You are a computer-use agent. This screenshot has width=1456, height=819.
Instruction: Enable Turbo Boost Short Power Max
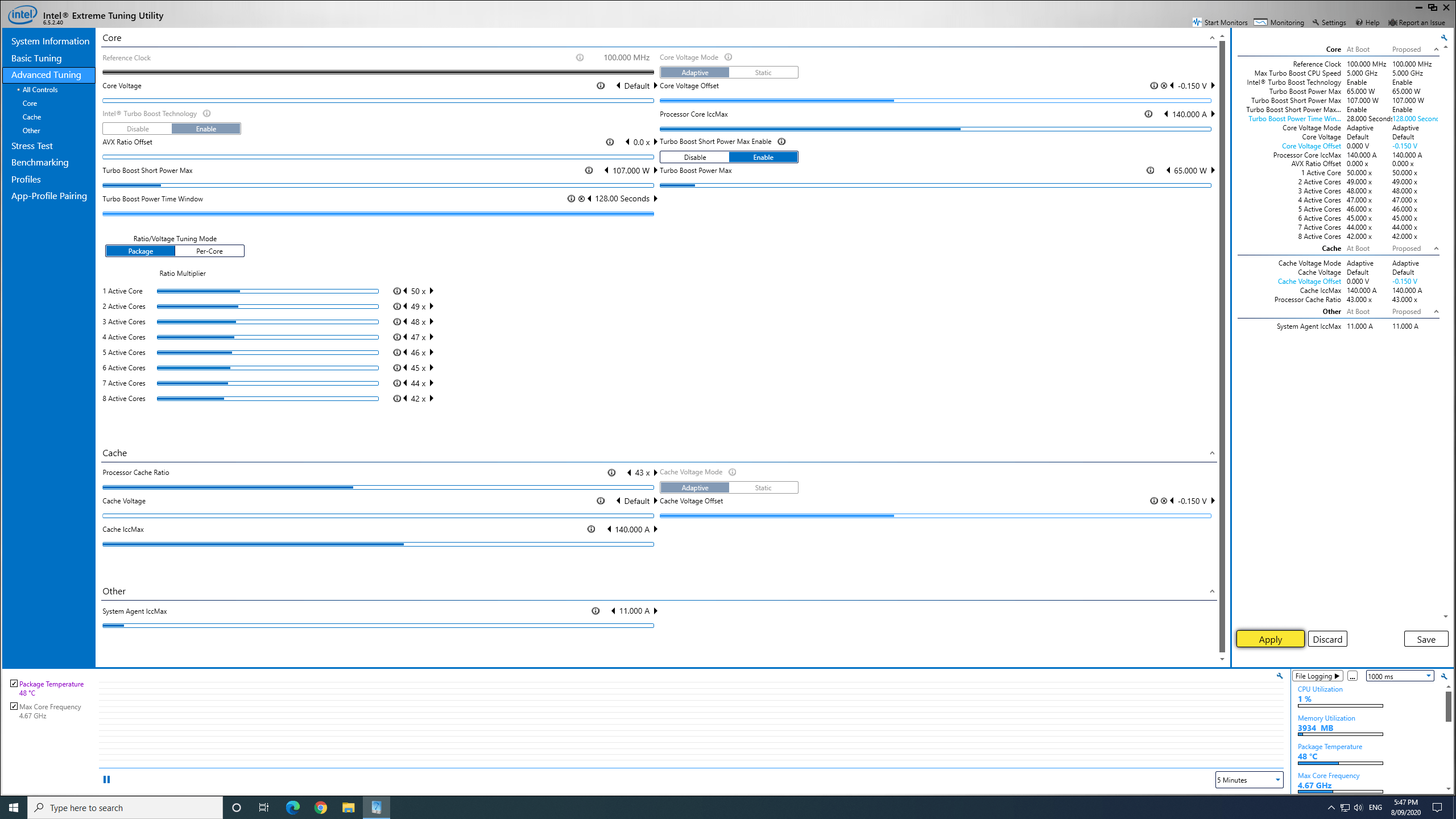763,158
